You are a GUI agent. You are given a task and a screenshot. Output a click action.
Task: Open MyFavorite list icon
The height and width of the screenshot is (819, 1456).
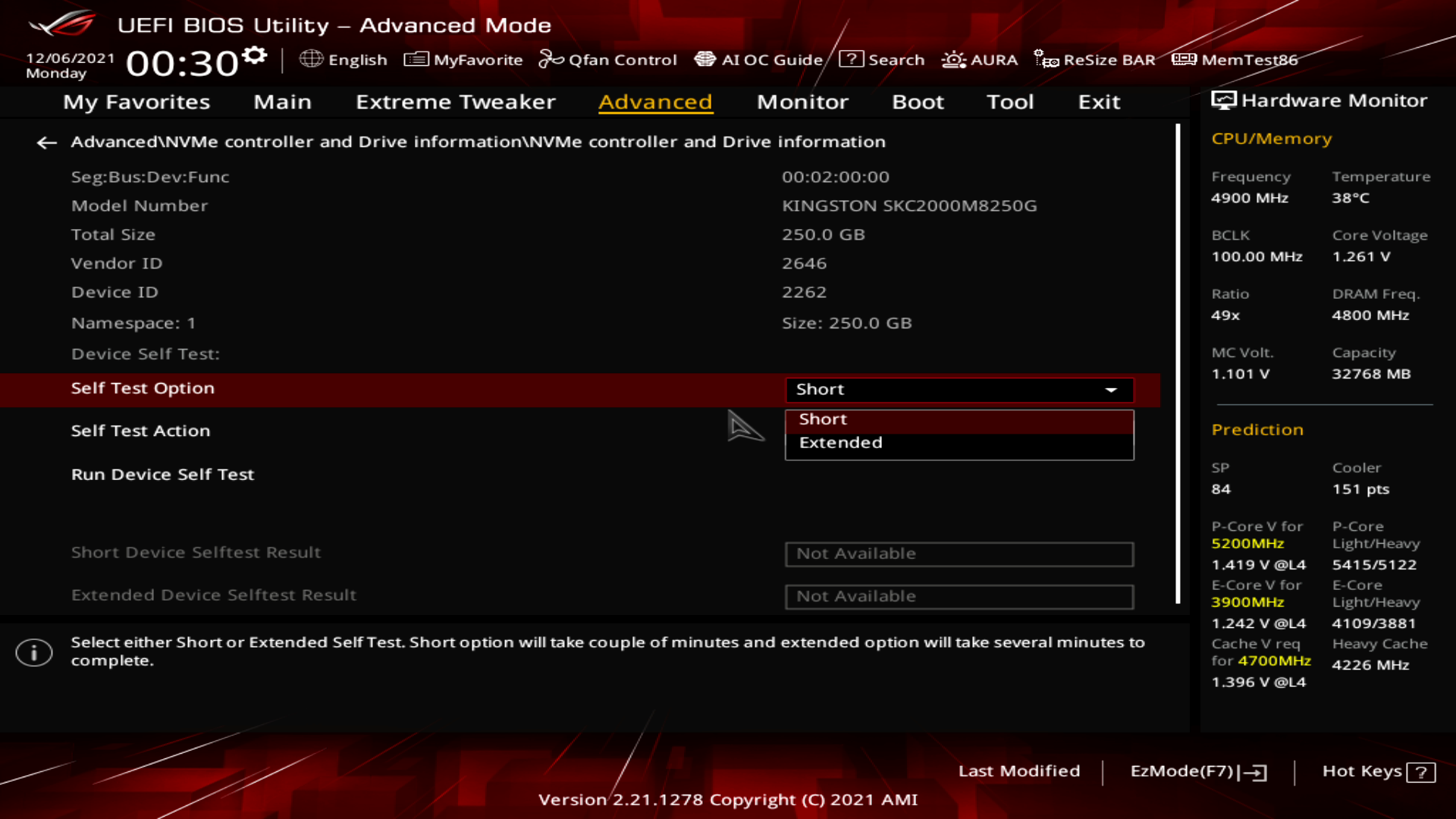(416, 59)
